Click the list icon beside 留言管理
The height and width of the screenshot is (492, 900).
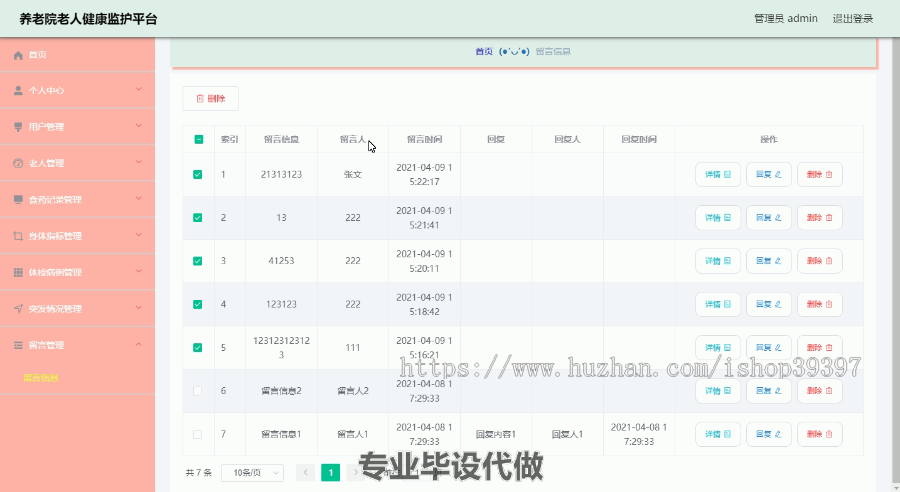tap(18, 345)
